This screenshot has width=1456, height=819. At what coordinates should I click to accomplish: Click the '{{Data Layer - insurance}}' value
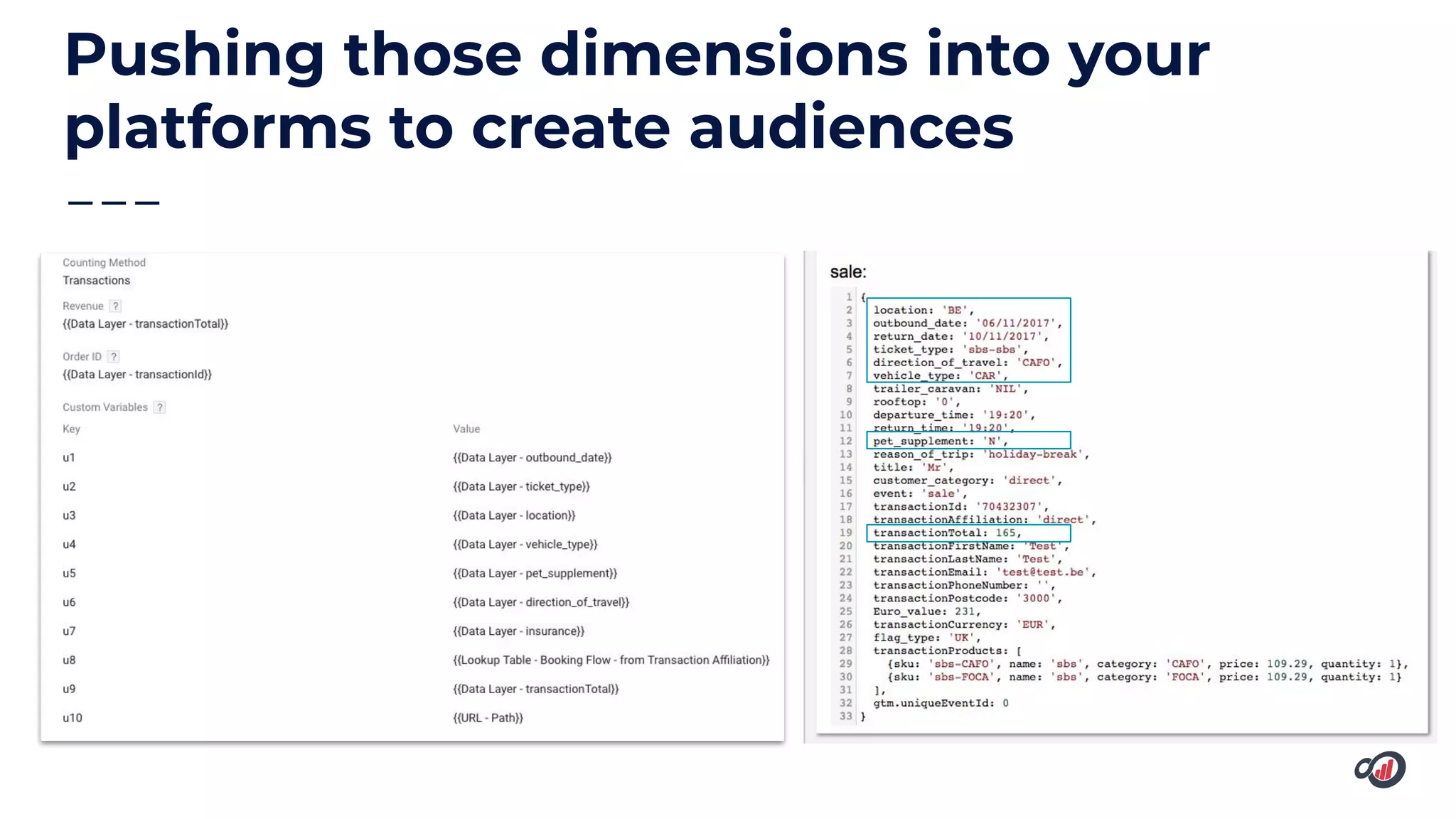point(519,631)
